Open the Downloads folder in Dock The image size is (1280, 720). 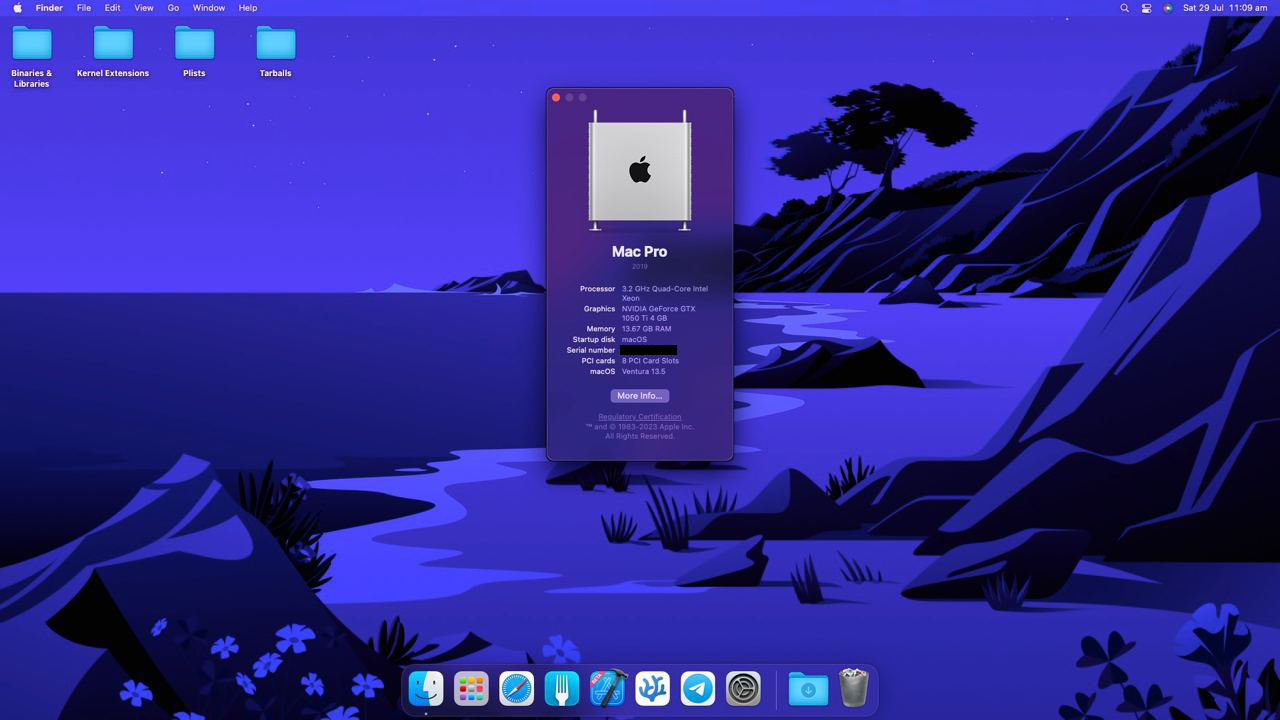coord(808,688)
